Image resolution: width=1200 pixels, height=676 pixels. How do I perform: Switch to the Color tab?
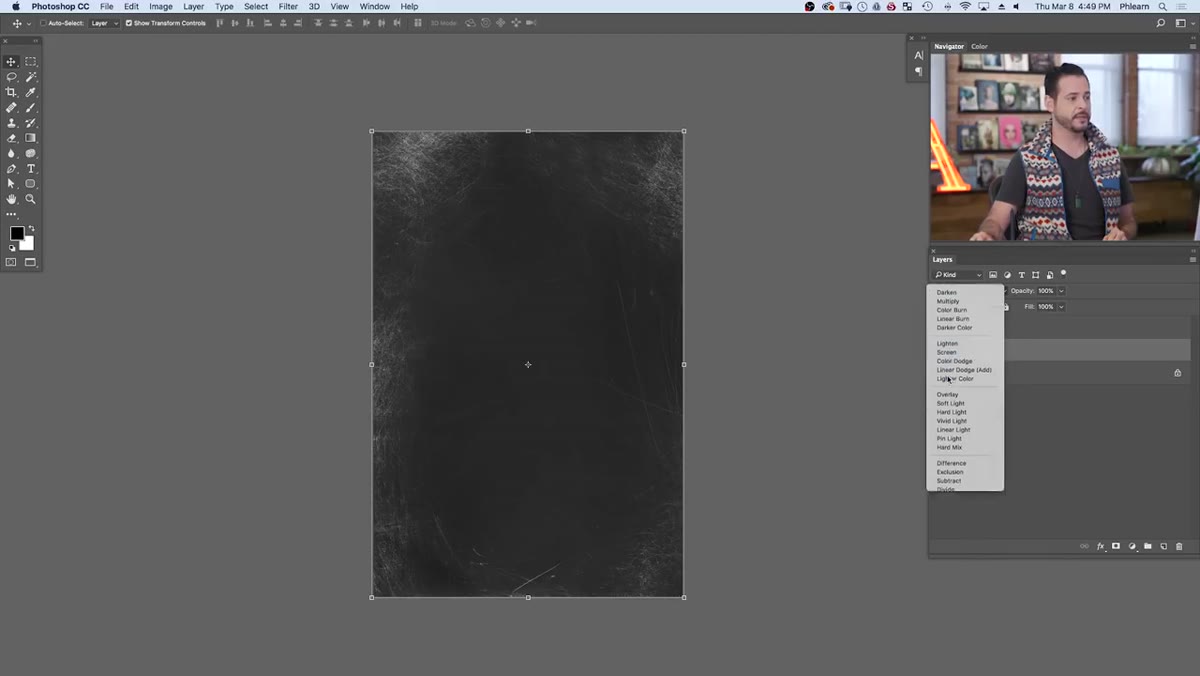(979, 46)
